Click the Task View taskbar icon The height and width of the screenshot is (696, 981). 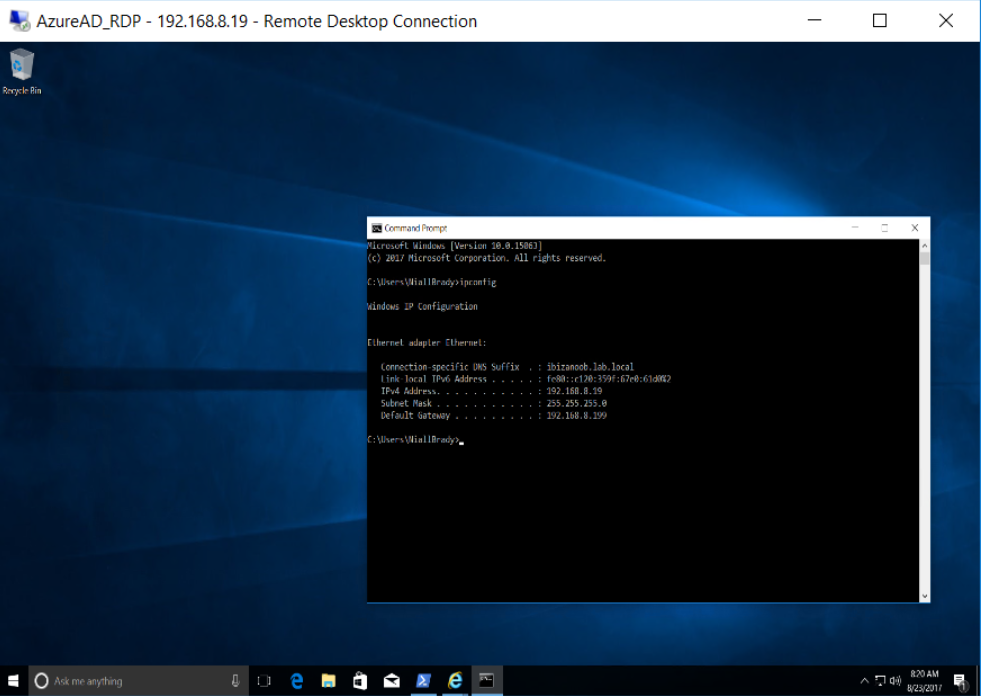click(x=264, y=681)
